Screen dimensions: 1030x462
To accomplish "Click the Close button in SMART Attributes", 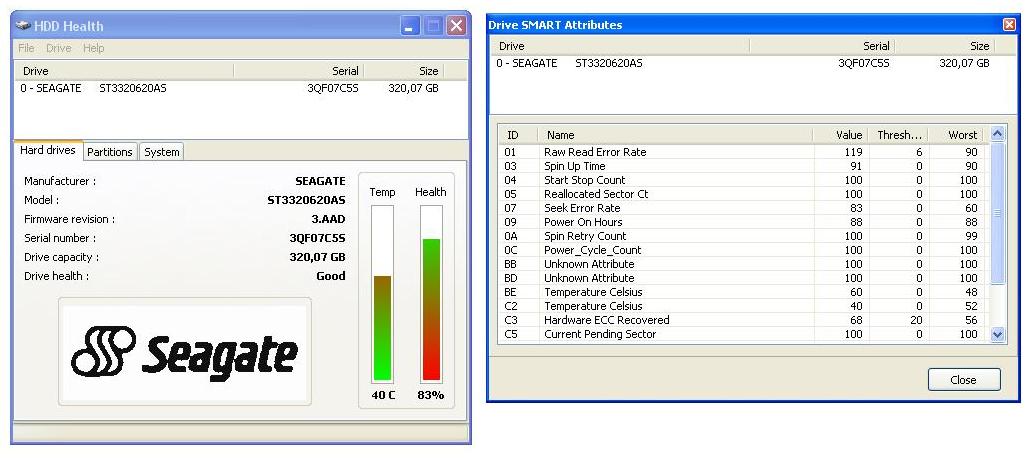I will click(x=964, y=380).
